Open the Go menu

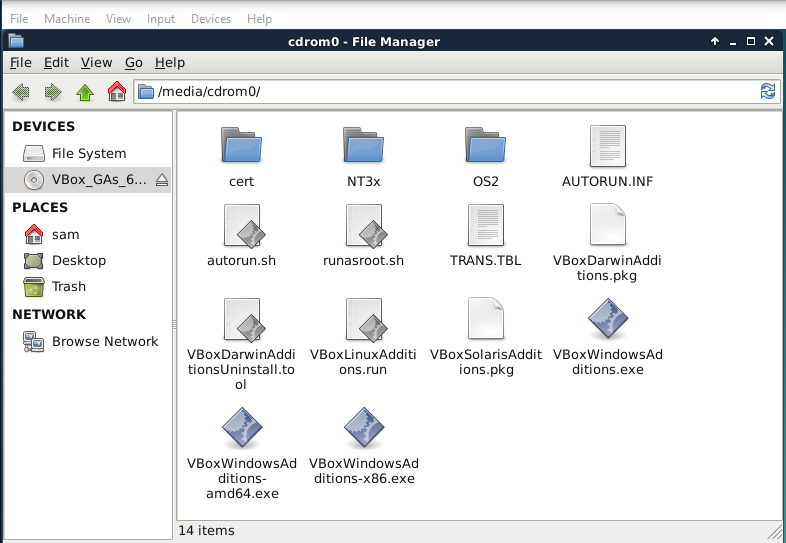134,63
